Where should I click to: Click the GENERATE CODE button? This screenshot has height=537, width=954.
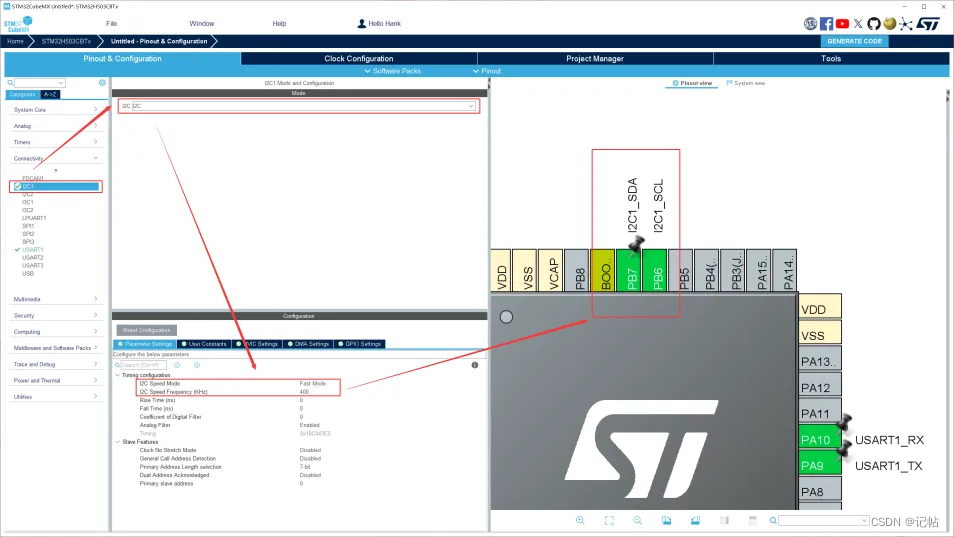click(854, 41)
